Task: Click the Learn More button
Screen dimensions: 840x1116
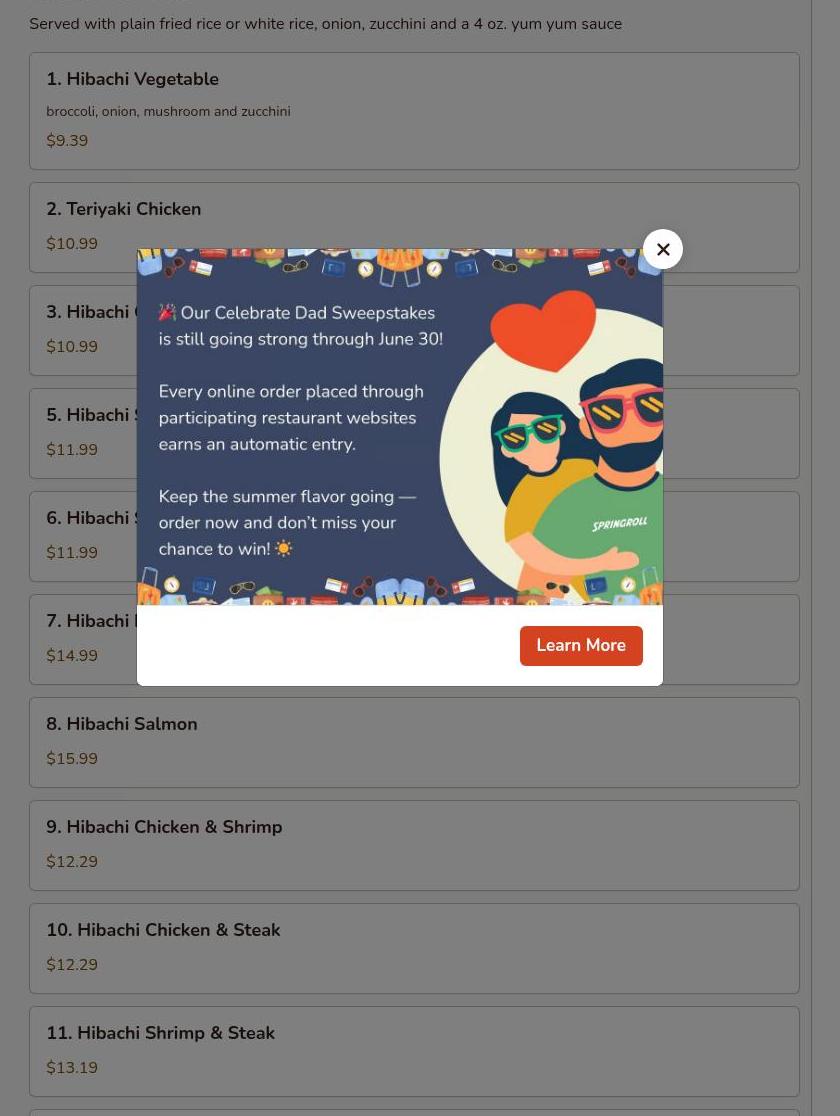Action: 581,646
